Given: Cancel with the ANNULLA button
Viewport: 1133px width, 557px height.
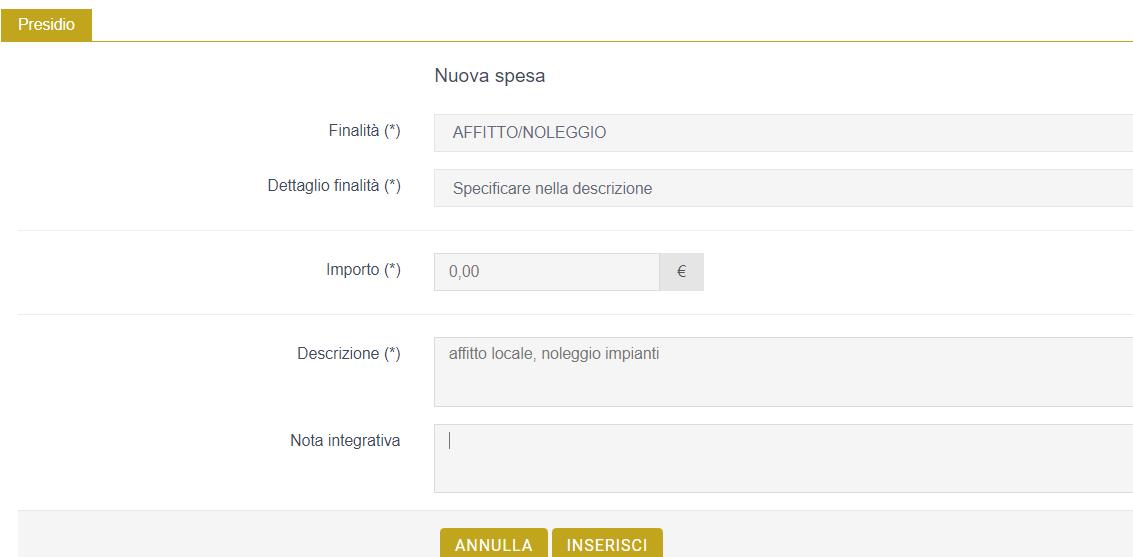Looking at the screenshot, I should pos(494,543).
